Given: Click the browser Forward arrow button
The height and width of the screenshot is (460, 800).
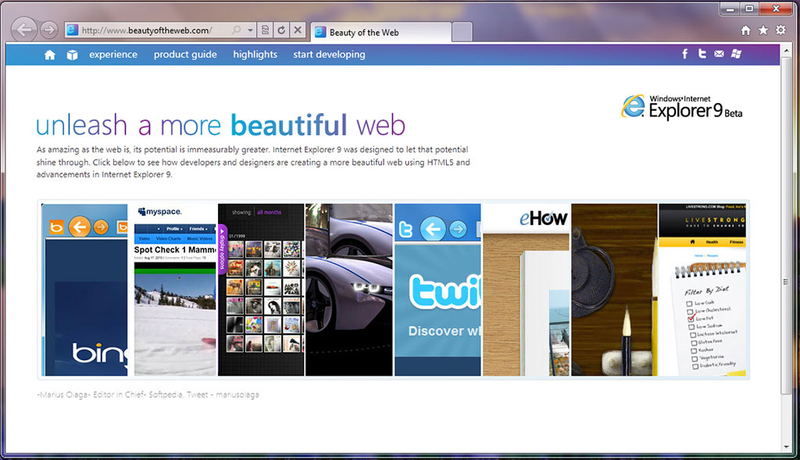Looking at the screenshot, I should 48,30.
